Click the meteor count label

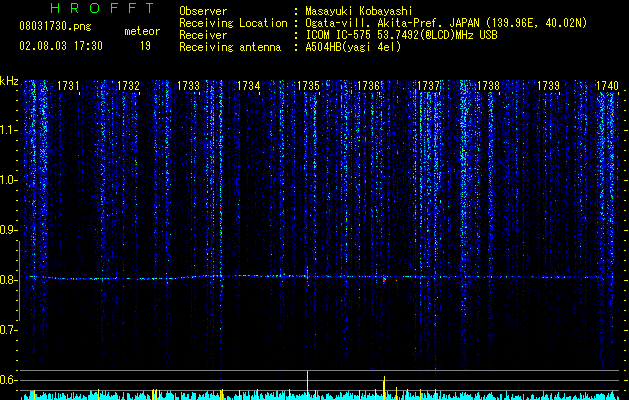pyautogui.click(x=142, y=31)
